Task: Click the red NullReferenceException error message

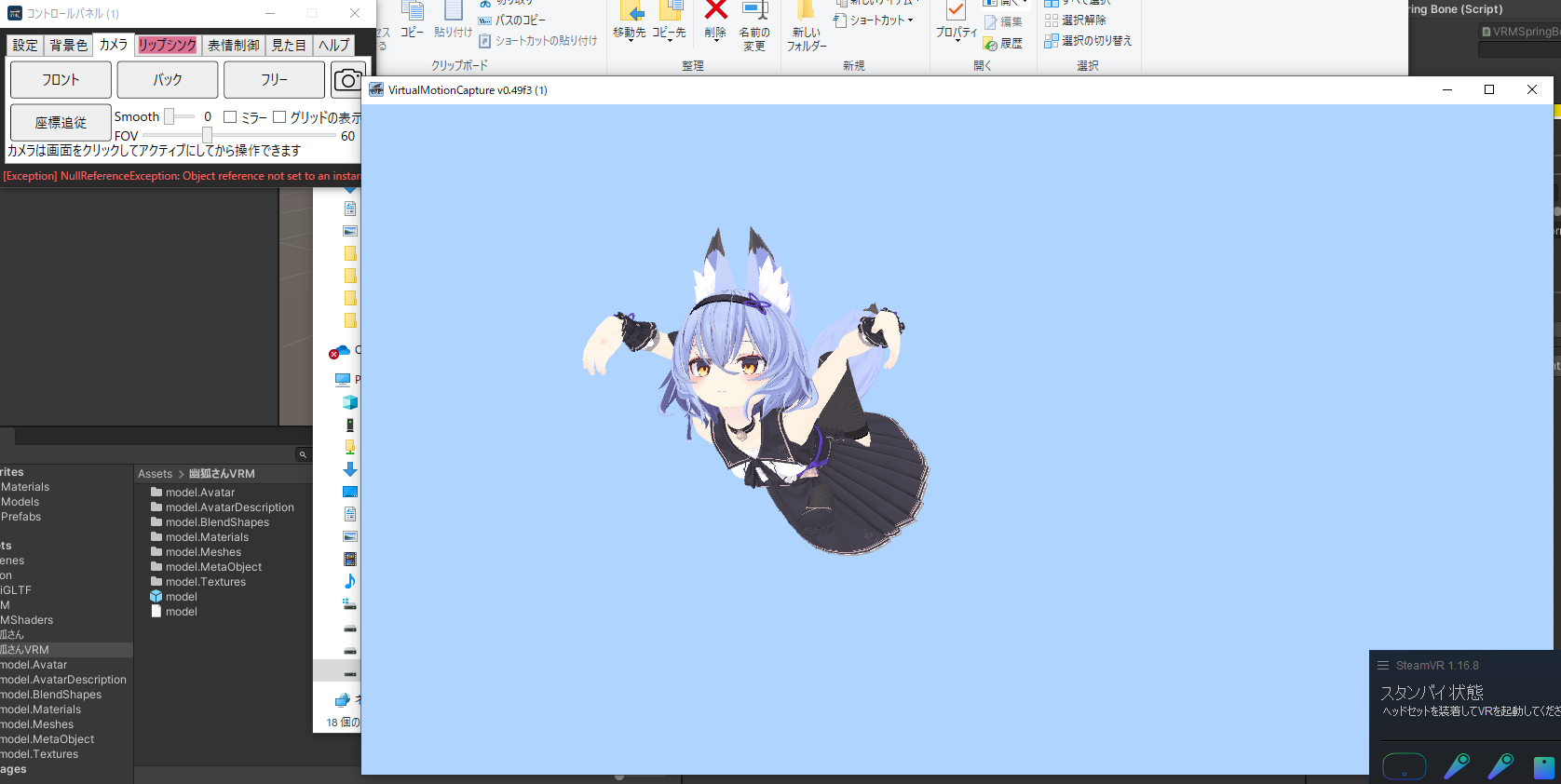Action: (x=181, y=176)
